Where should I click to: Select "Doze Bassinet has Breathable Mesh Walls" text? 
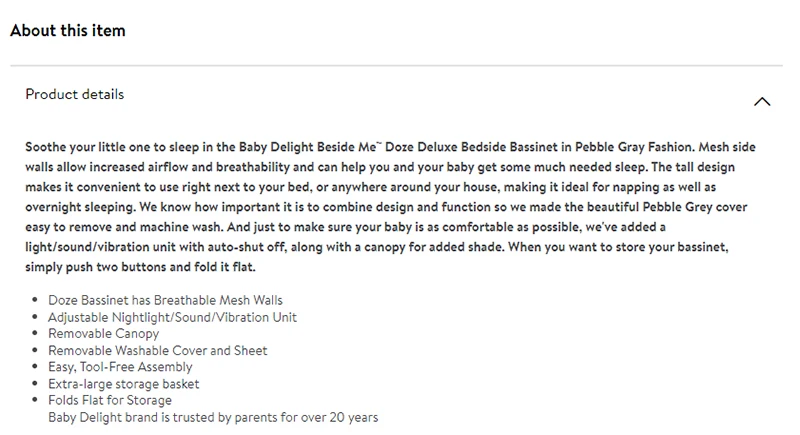[x=166, y=300]
